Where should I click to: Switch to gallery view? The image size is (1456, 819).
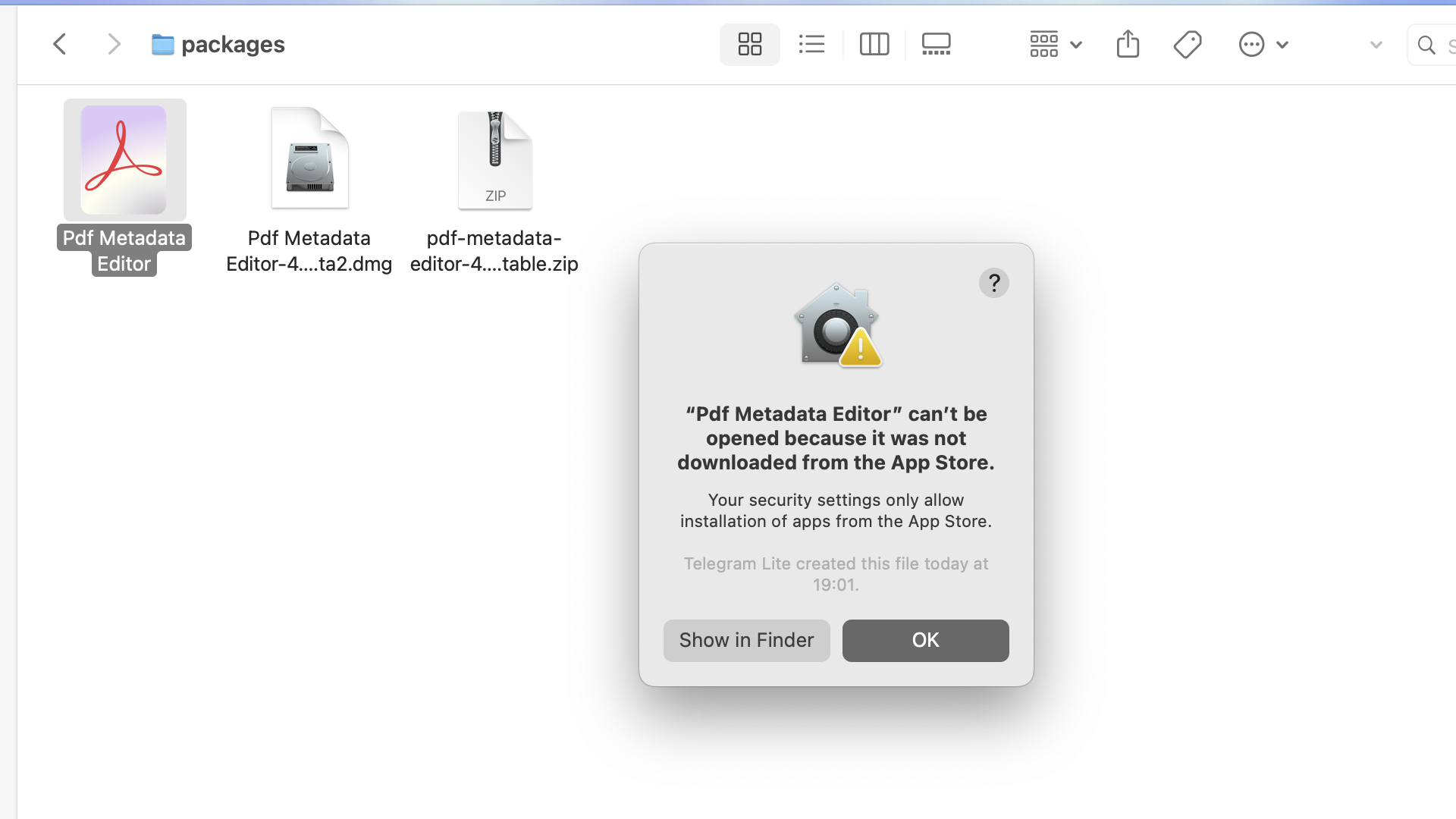point(936,44)
